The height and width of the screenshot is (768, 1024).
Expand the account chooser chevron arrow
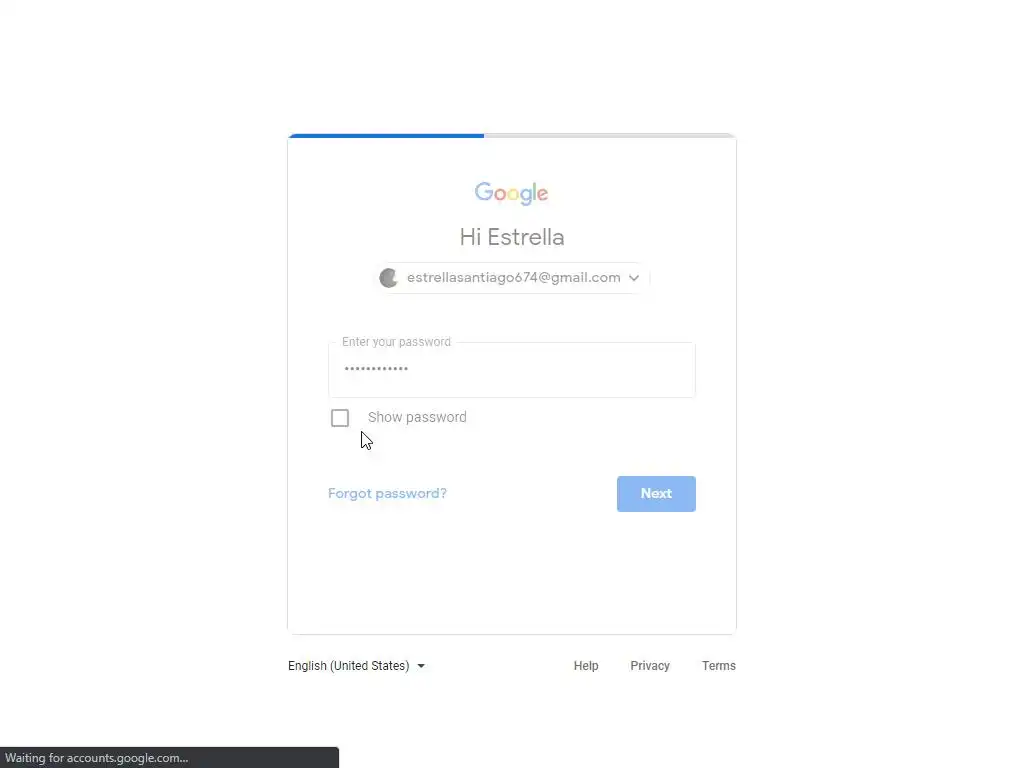(633, 278)
